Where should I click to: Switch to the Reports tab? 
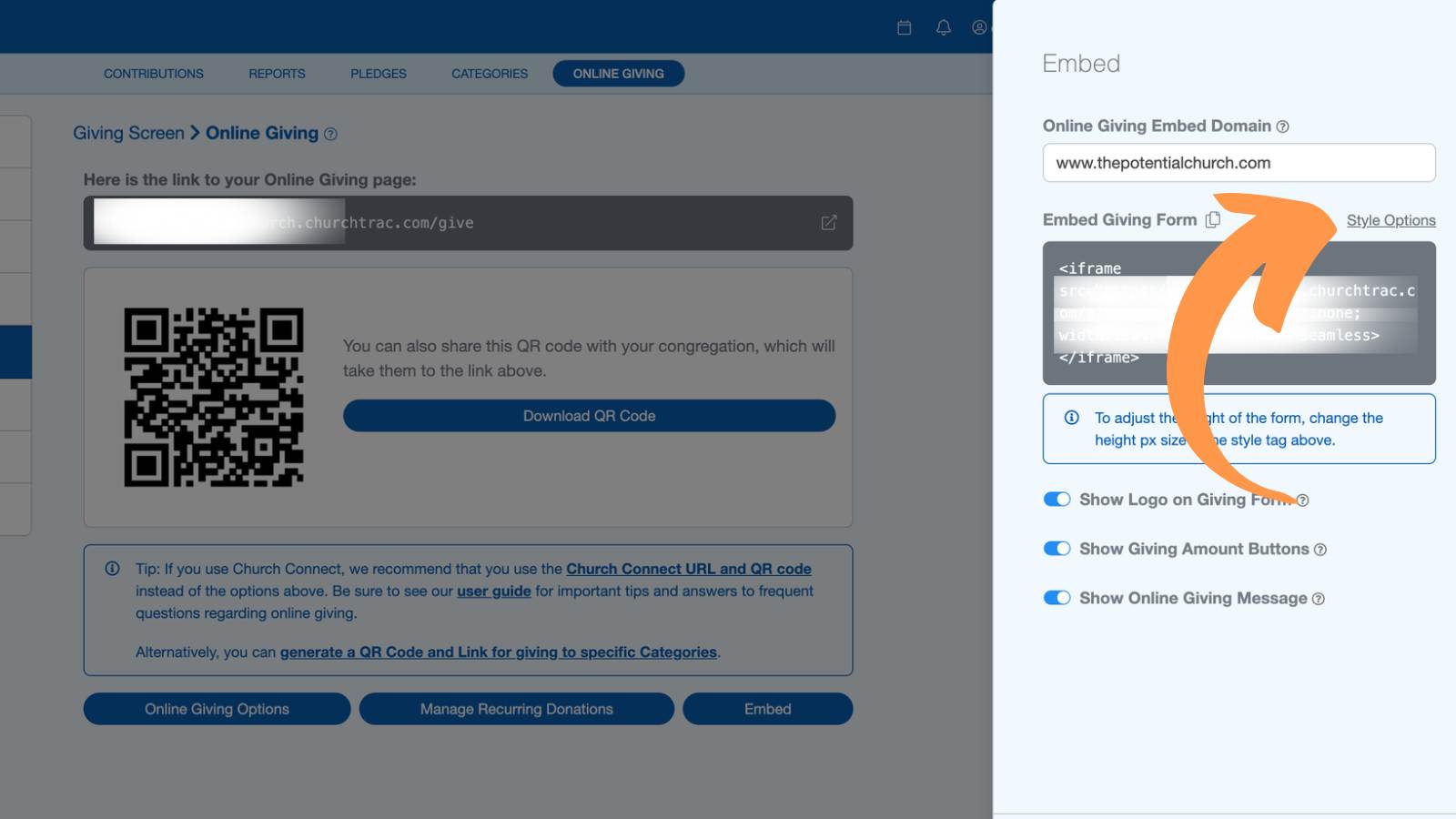point(277,74)
